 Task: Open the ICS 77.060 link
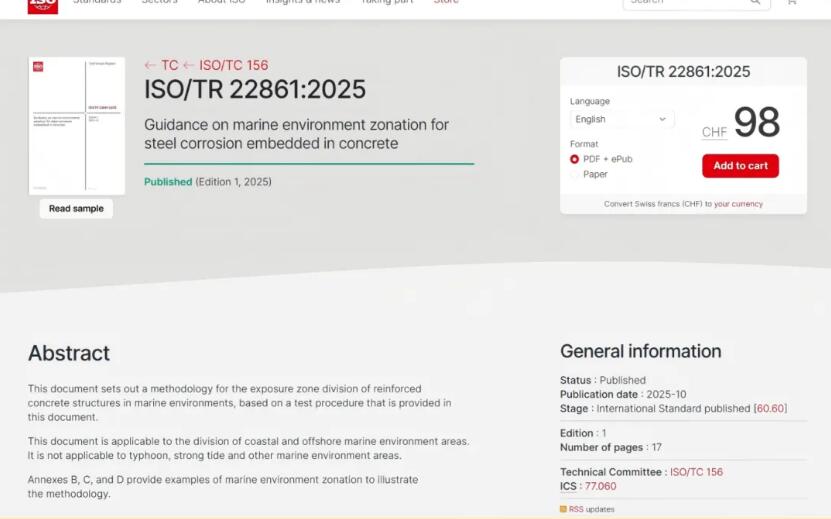(x=600, y=486)
